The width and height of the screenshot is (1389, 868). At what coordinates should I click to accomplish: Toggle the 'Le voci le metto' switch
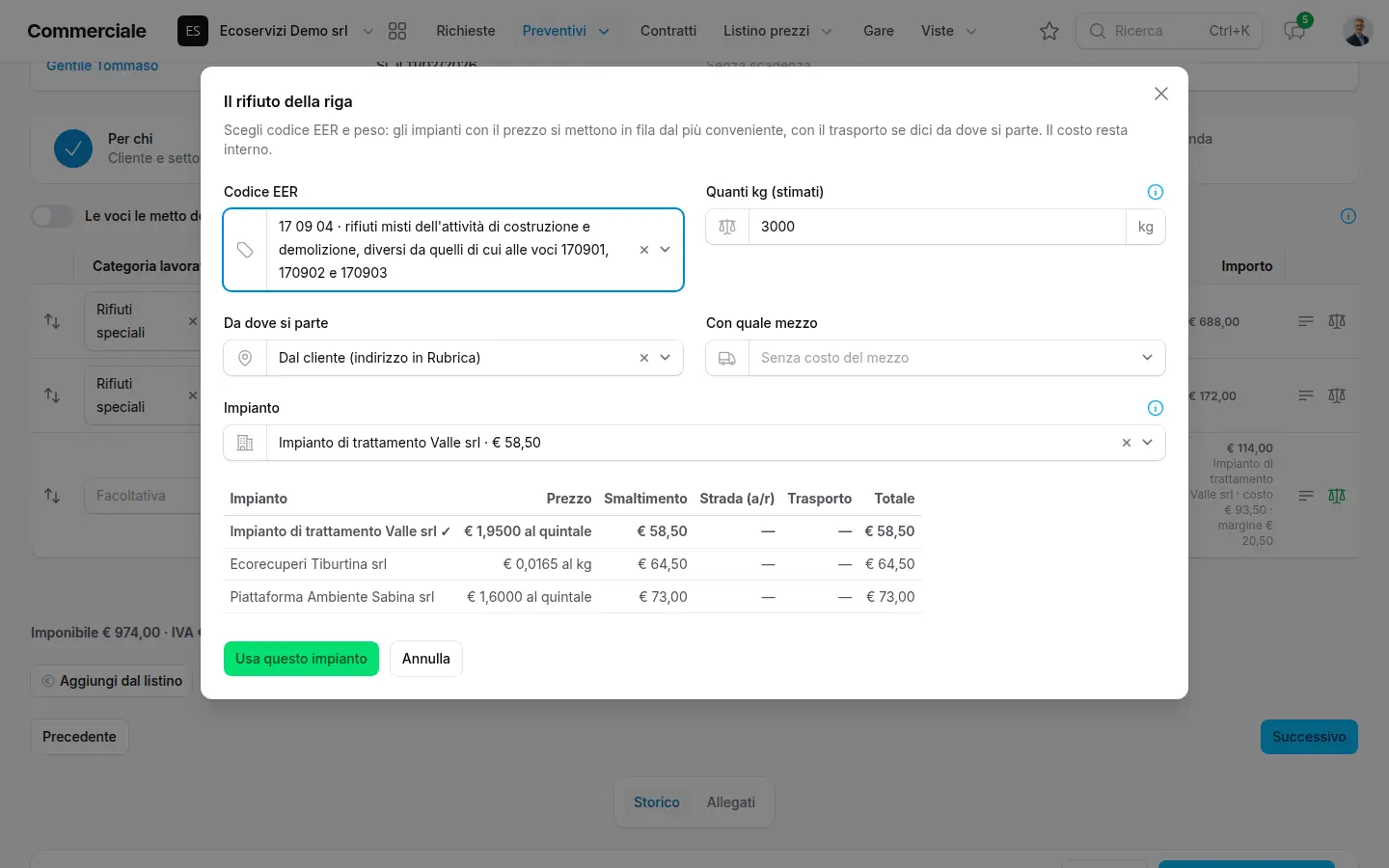tap(52, 216)
